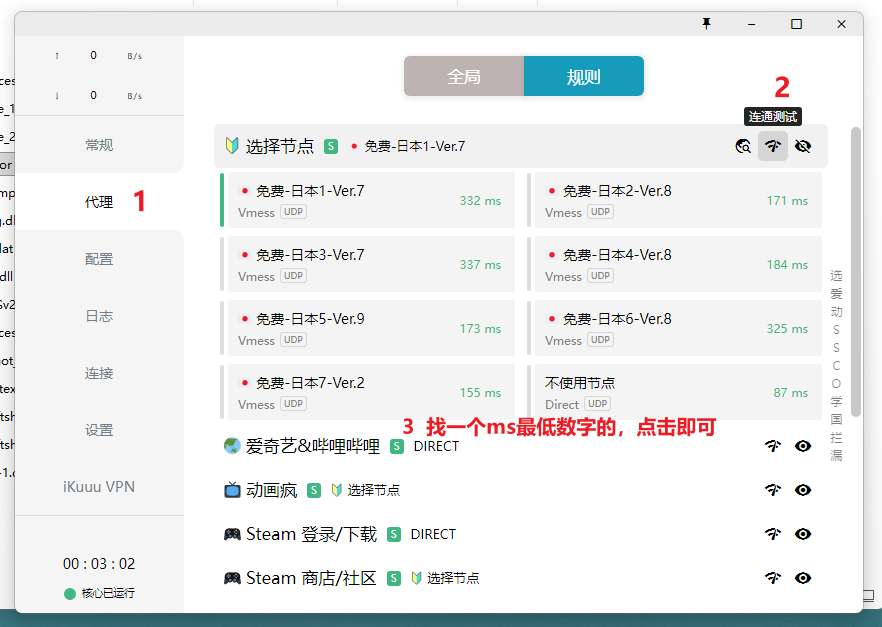Screen dimensions: 882x627
Task: Run connectivity test for 选择节点 group
Action: click(772, 146)
